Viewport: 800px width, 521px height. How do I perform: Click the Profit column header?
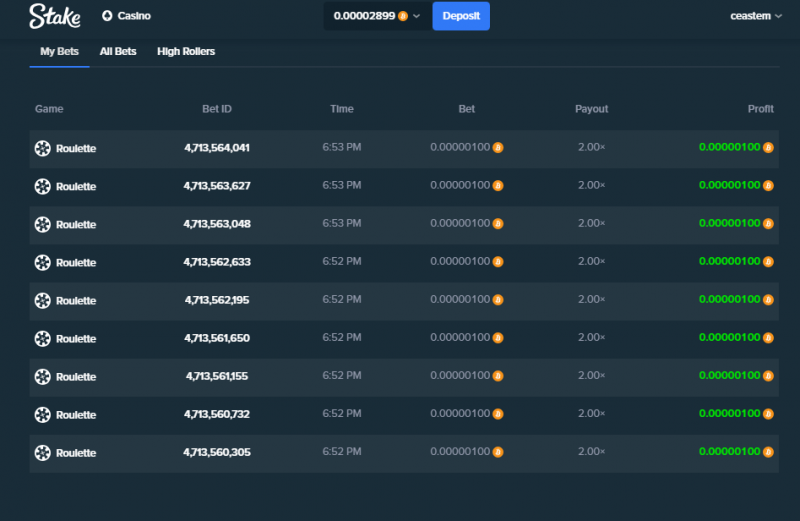(761, 109)
